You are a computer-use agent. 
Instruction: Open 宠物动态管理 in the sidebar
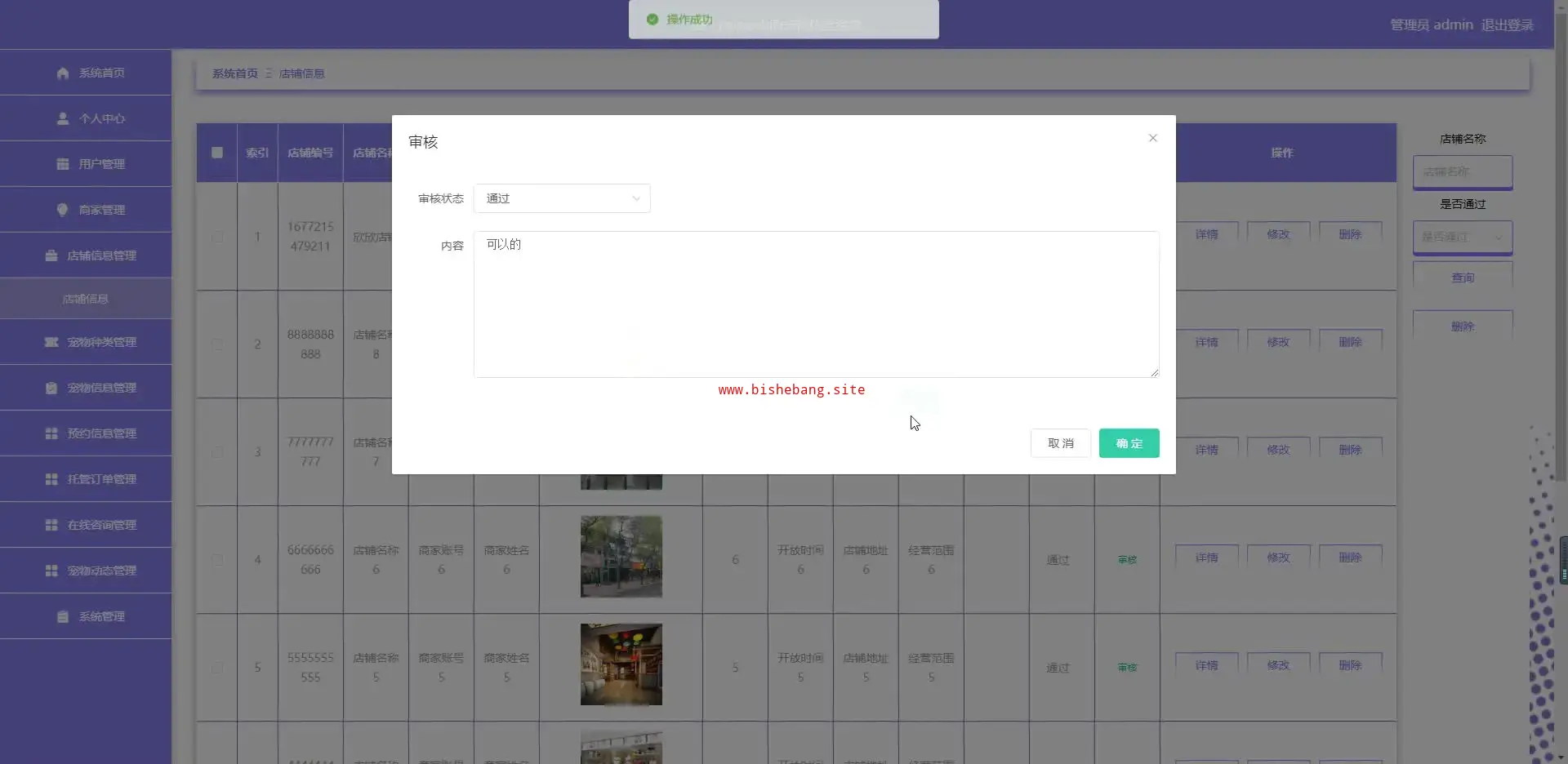[x=86, y=571]
